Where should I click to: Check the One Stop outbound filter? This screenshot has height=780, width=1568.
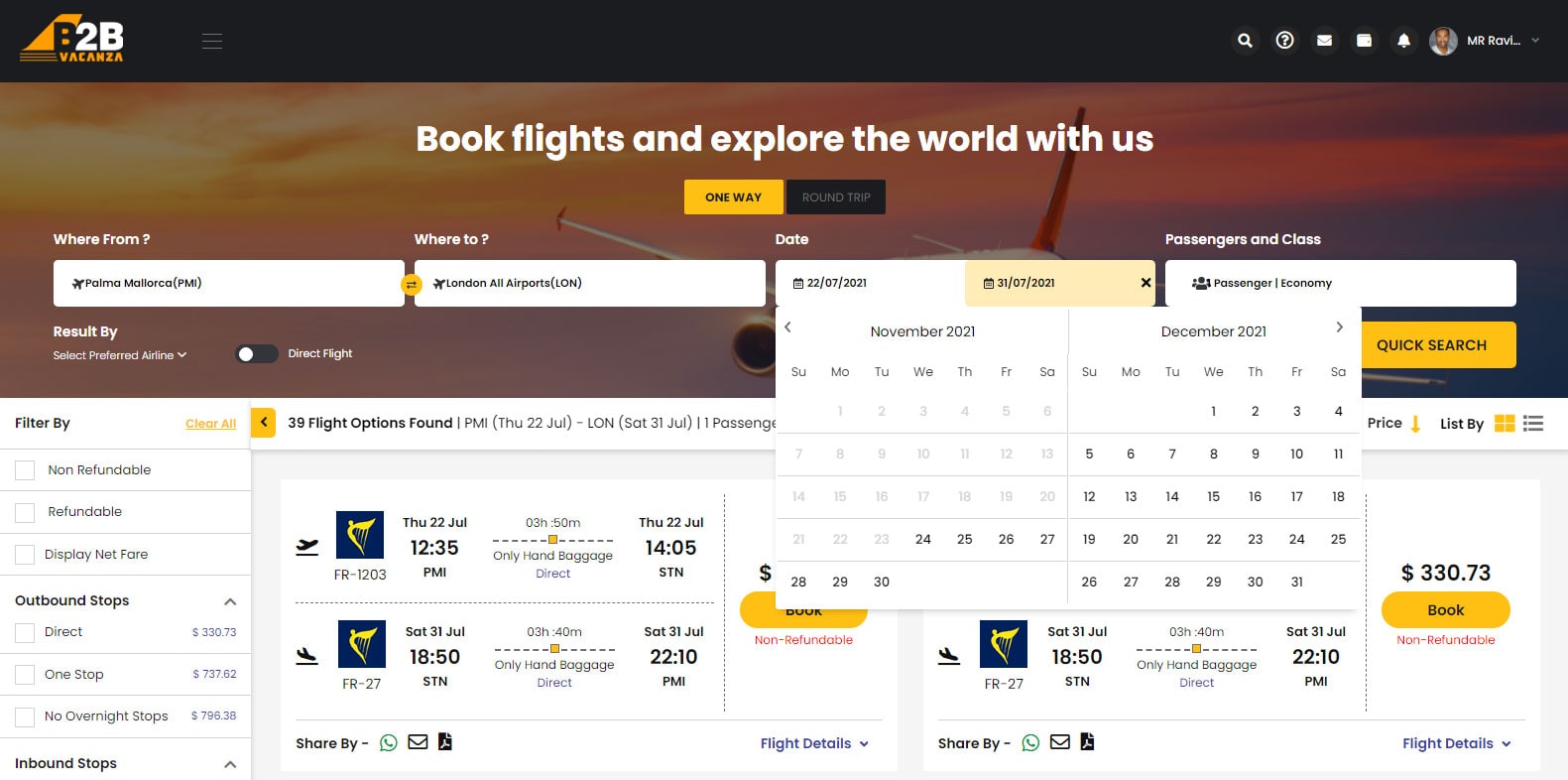(25, 674)
